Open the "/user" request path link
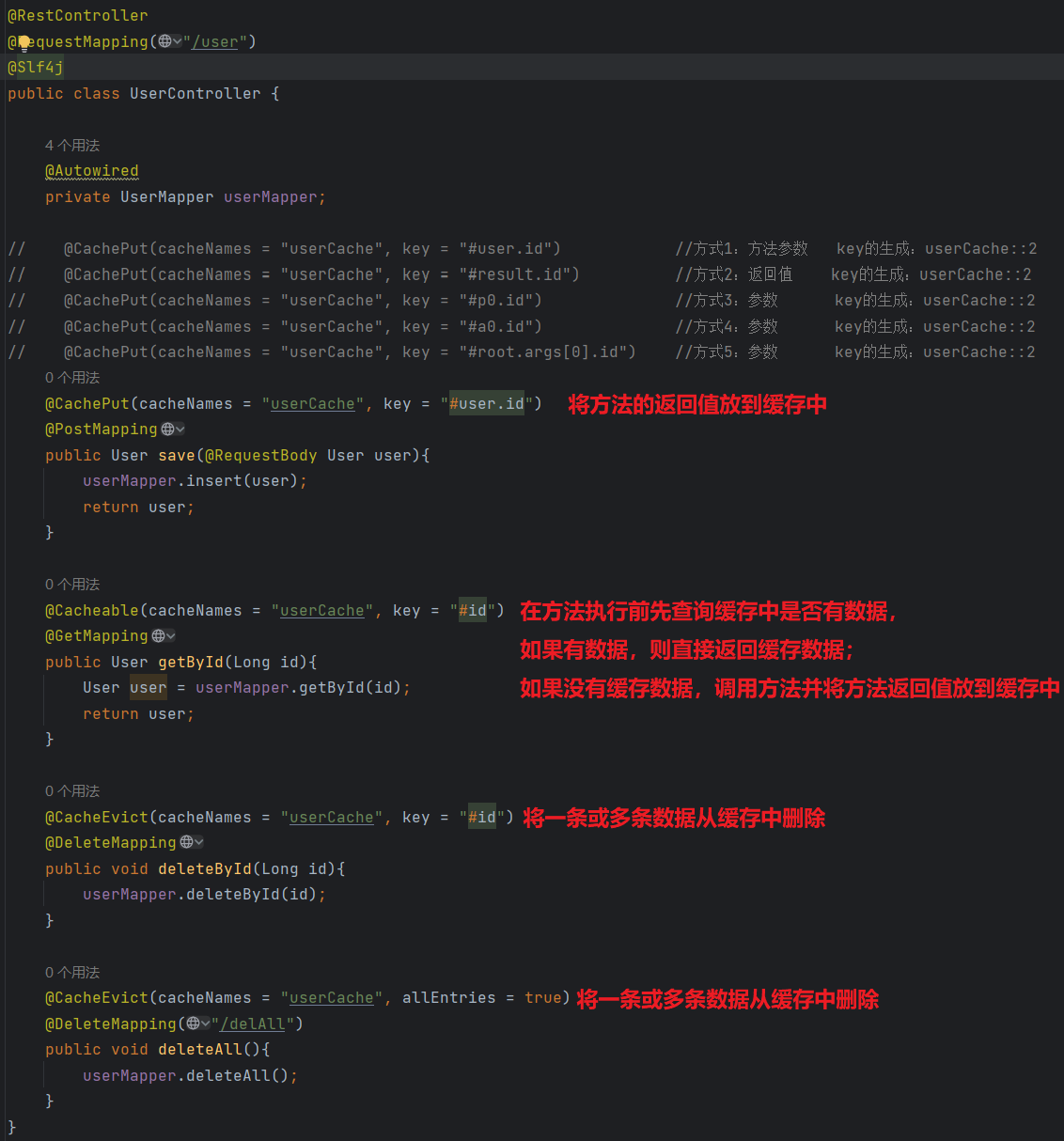Screen dimensions: 1064x1141 [x=215, y=42]
